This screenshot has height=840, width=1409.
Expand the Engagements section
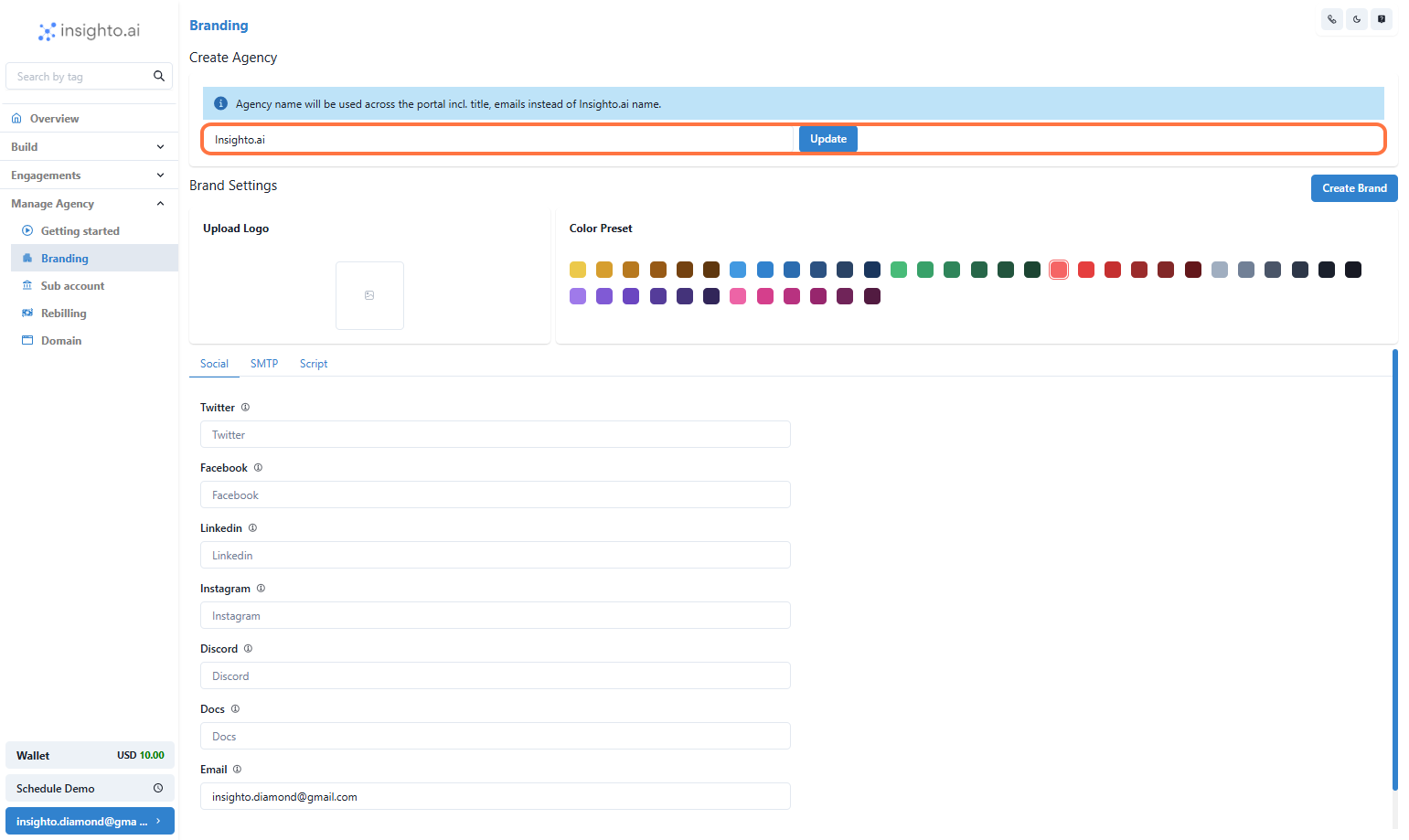coord(89,175)
